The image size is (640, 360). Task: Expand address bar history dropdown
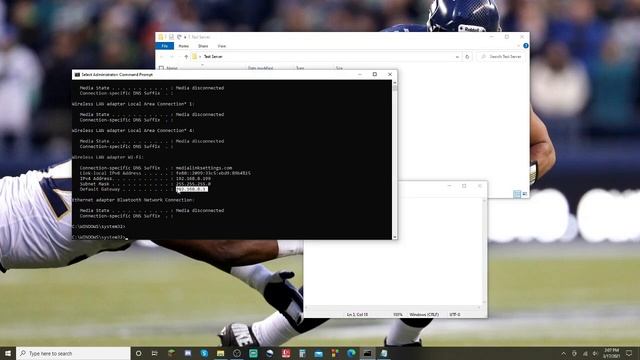(457, 57)
